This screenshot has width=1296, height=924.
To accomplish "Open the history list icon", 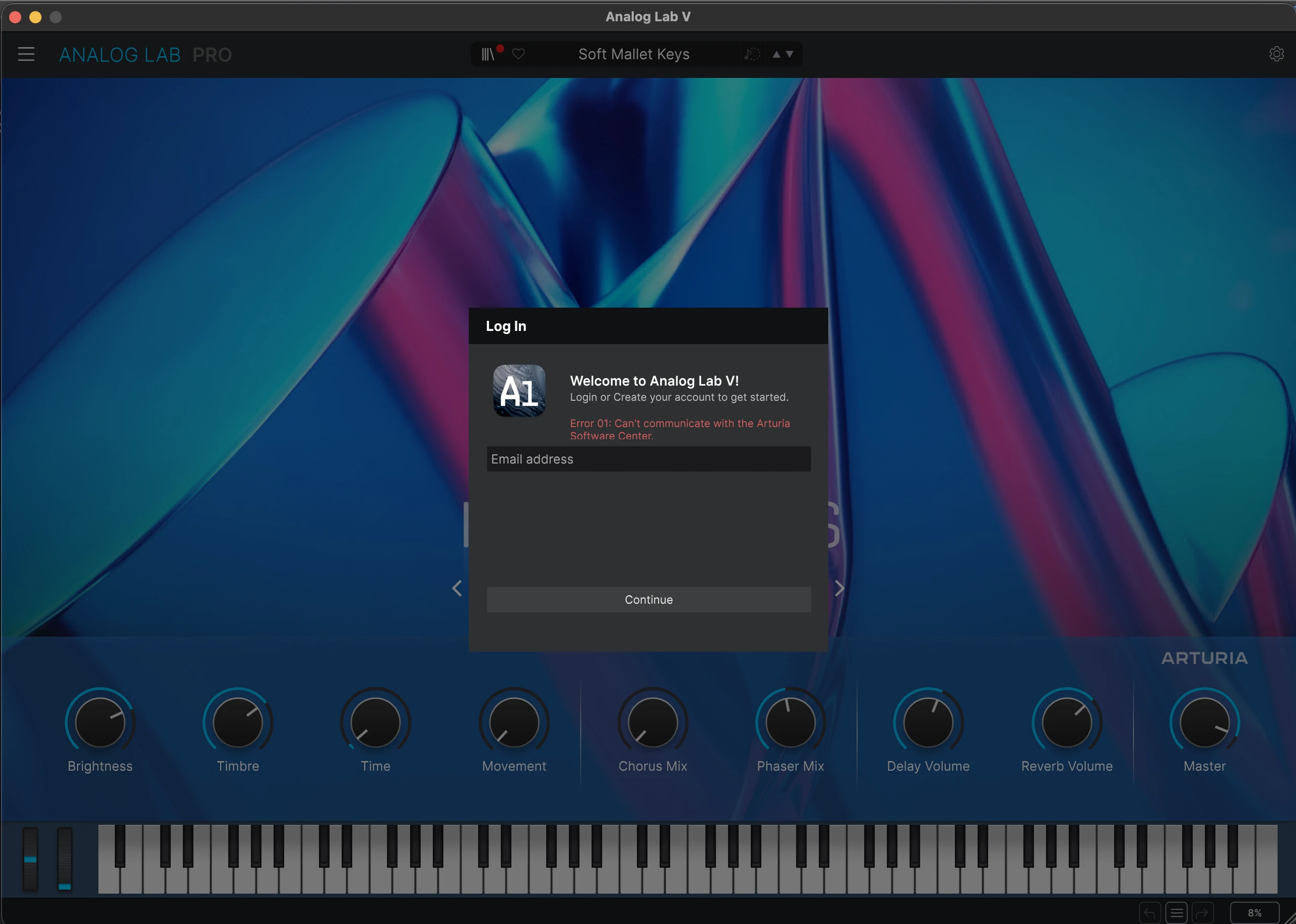I will click(1177, 913).
